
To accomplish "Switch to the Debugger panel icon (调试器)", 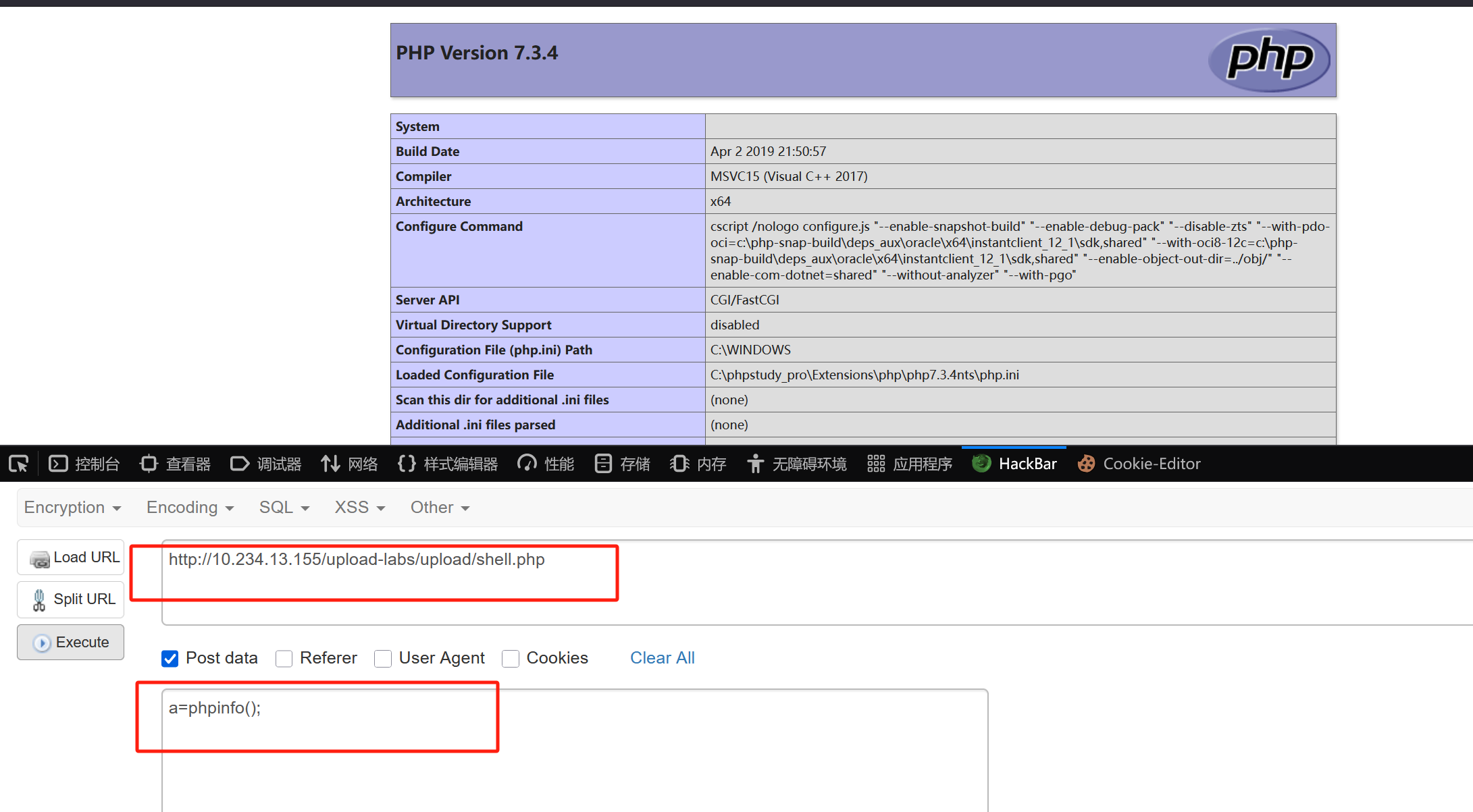I will click(240, 464).
